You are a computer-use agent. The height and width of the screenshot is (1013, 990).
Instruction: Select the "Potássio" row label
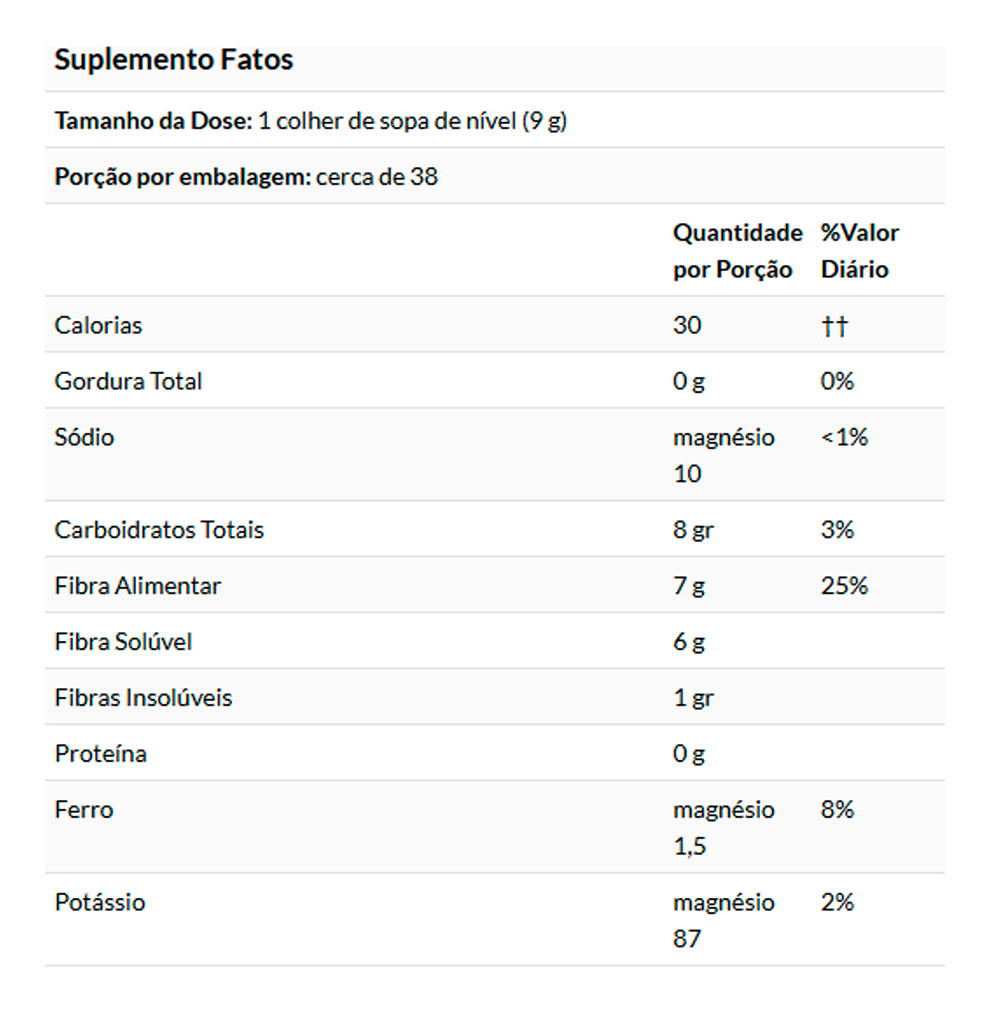pyautogui.click(x=99, y=902)
